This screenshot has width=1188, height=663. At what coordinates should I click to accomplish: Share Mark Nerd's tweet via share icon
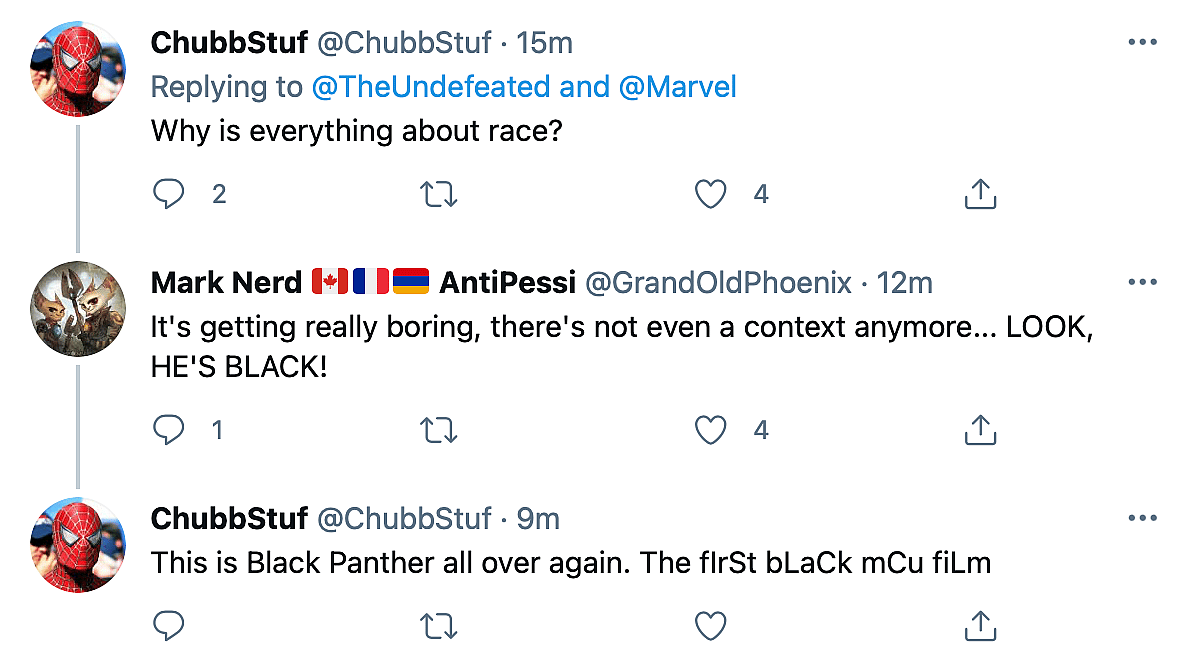(x=980, y=430)
